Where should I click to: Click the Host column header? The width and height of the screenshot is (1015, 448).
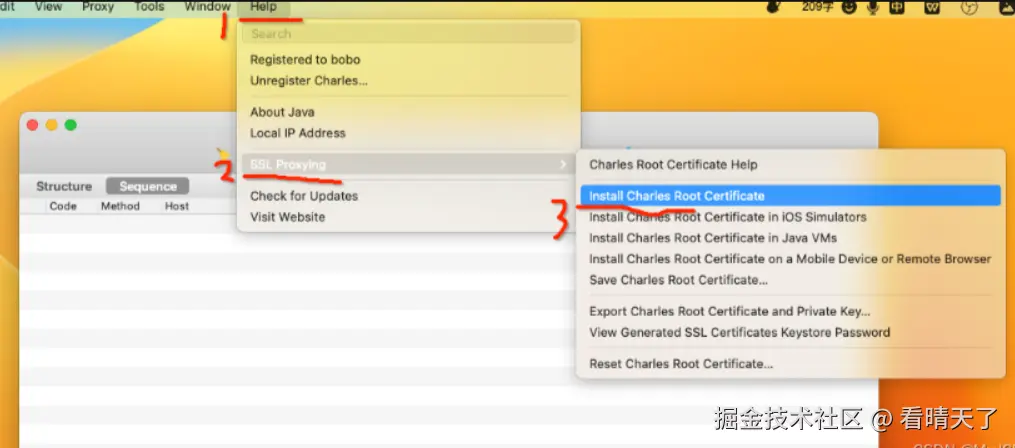[177, 206]
